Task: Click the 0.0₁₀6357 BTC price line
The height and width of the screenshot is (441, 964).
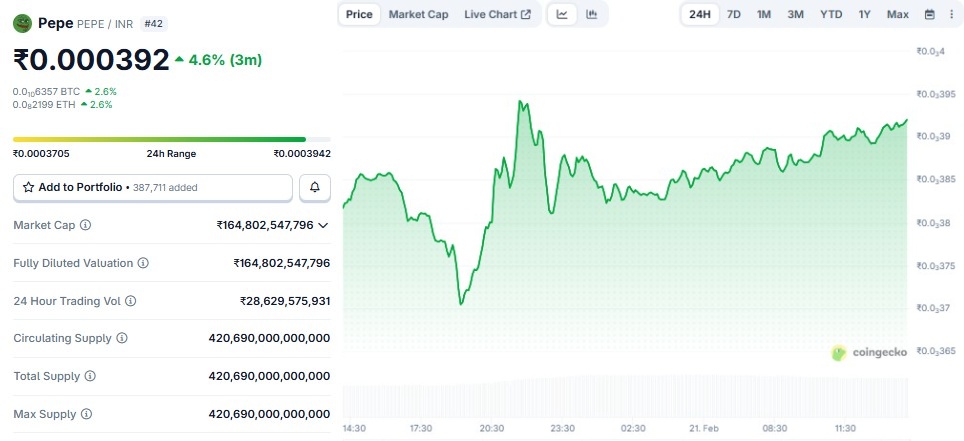Action: pos(65,92)
